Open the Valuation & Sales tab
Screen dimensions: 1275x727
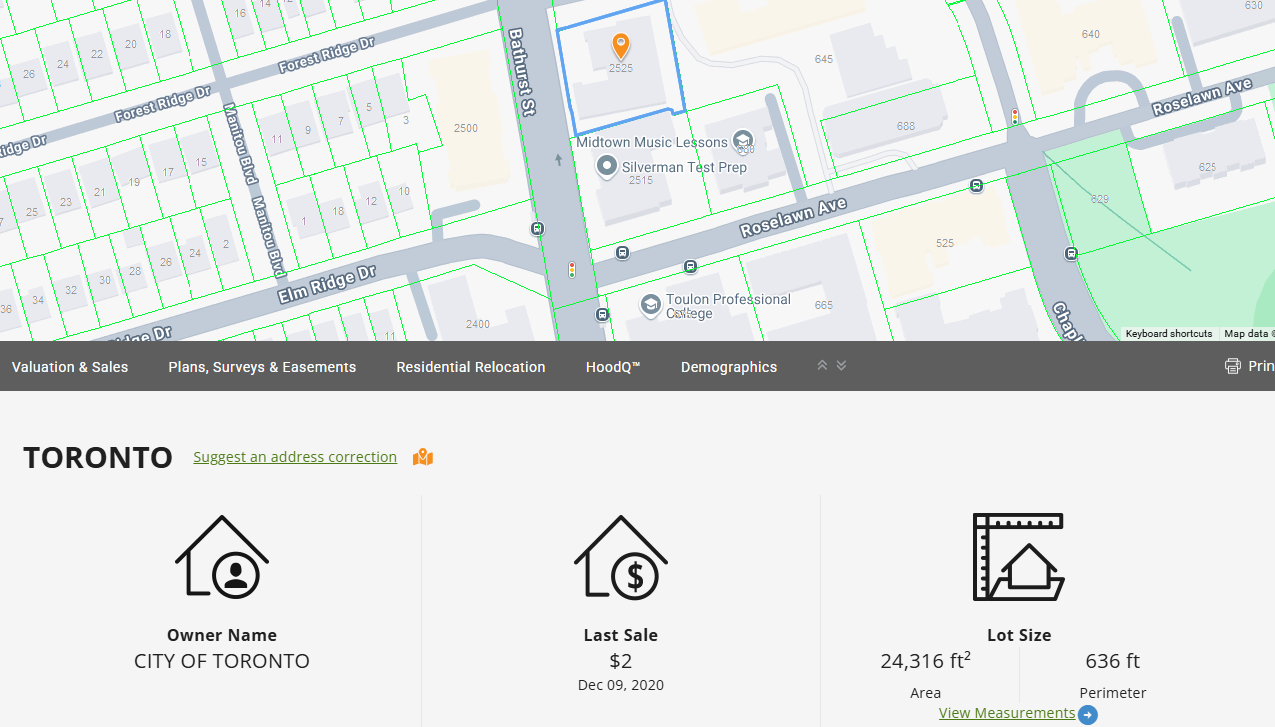[x=70, y=367]
